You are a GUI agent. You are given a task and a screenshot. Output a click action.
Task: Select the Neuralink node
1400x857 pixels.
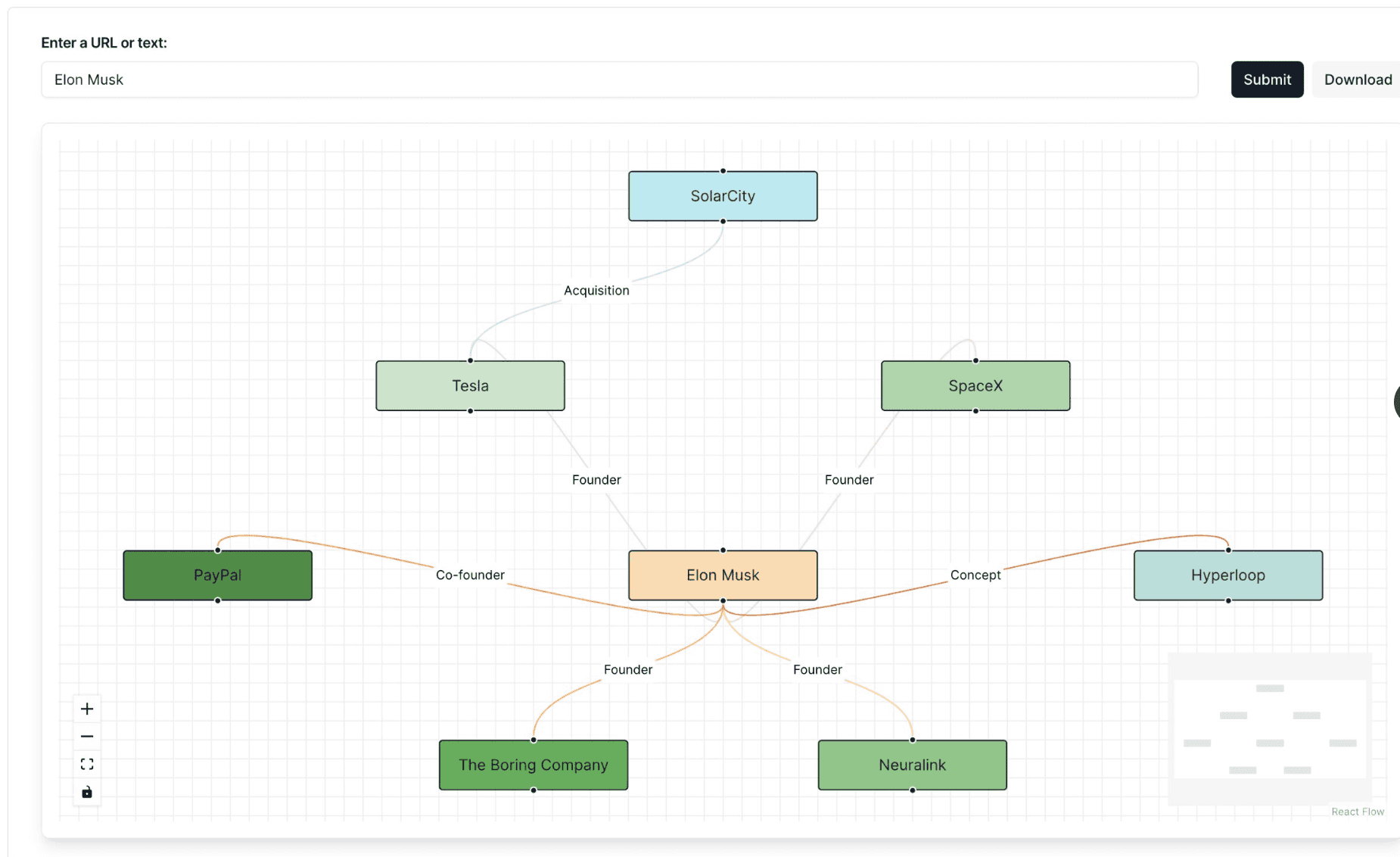point(913,765)
